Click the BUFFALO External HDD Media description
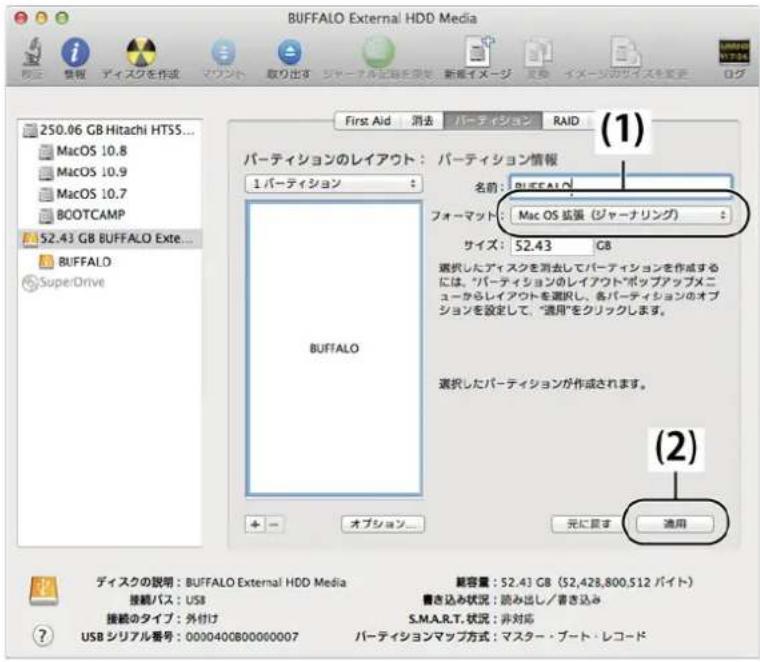The width and height of the screenshot is (760, 662). click(266, 582)
